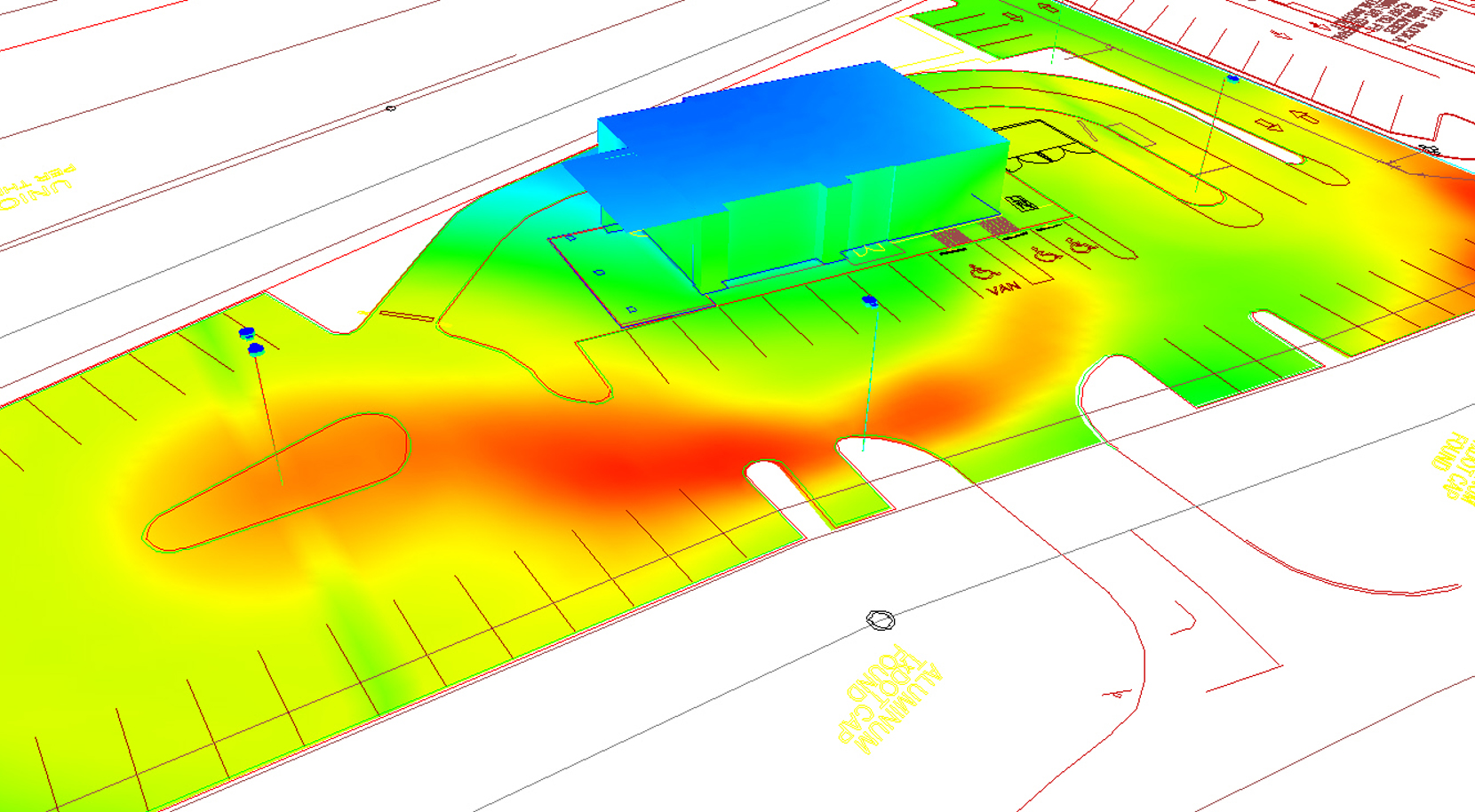Click the middle accessible parking wheelchair symbol

1048,254
